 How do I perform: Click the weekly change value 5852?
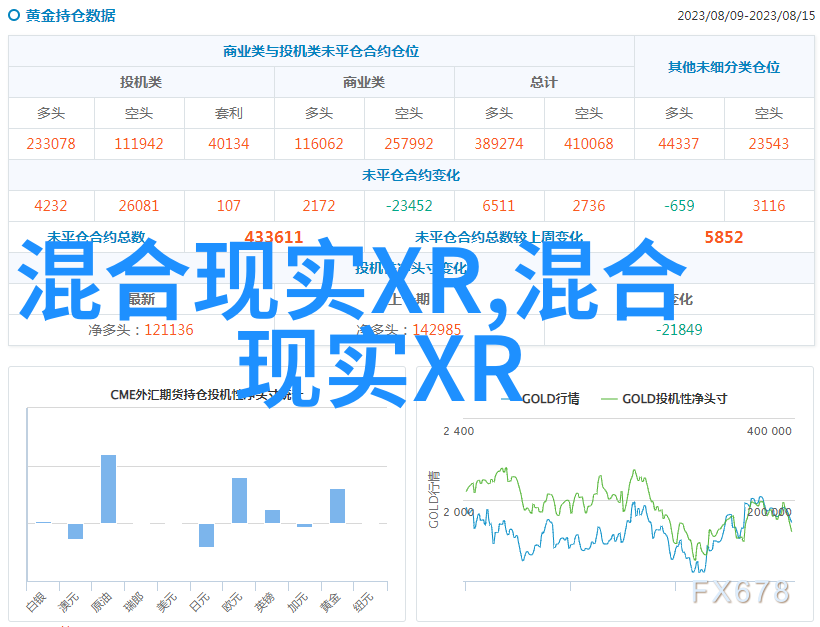[724, 237]
